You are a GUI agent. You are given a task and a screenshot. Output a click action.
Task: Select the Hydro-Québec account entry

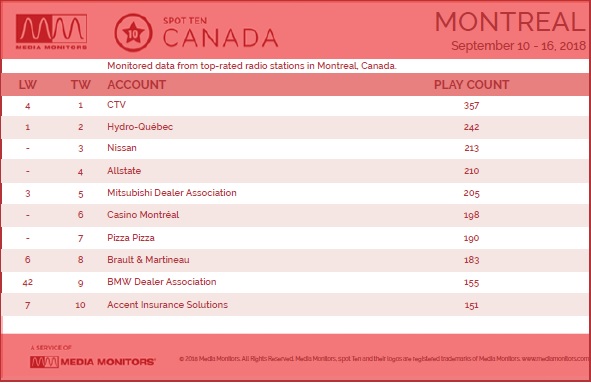(x=140, y=127)
